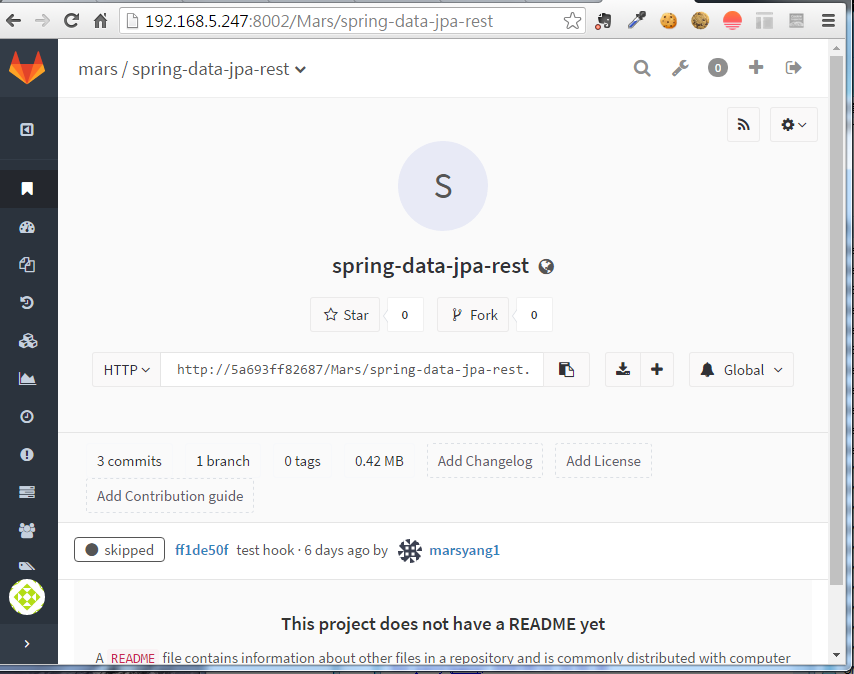854x674 pixels.
Task: Switch clone protocol with HTTP dropdown
Action: 126,370
